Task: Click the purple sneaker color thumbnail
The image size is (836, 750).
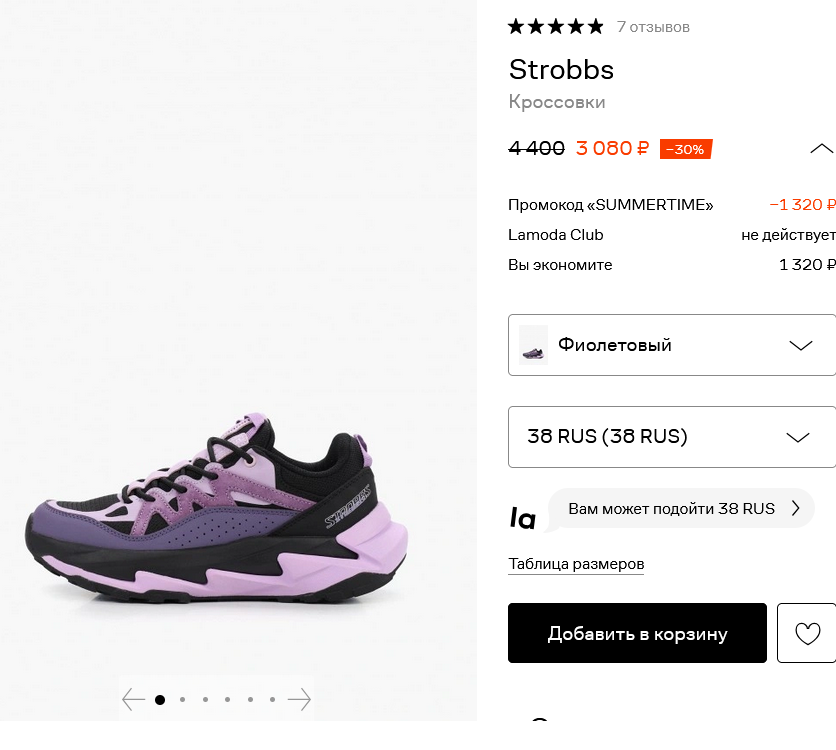Action: tap(533, 345)
